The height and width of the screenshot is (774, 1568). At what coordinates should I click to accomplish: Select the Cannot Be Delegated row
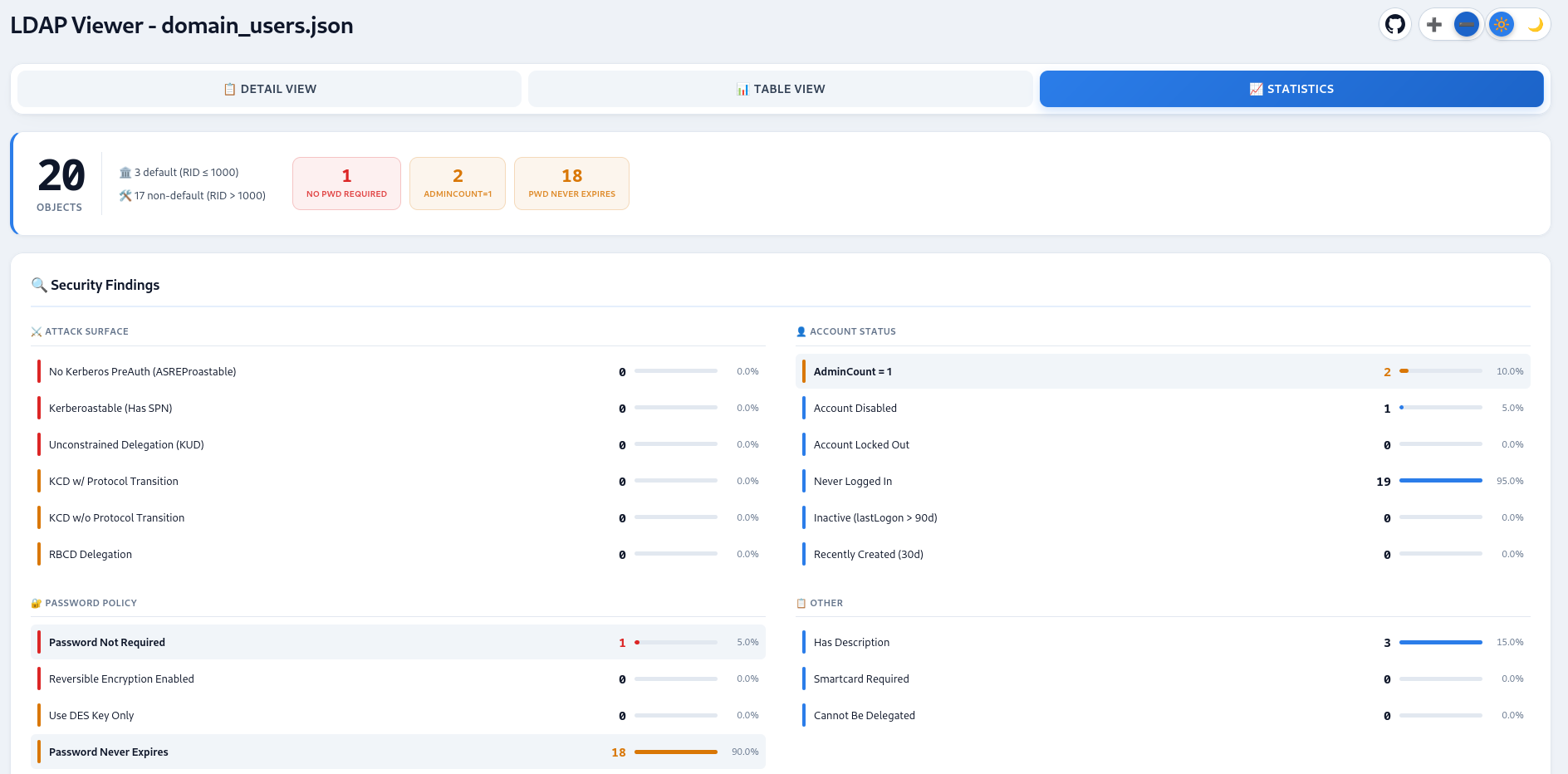1163,715
